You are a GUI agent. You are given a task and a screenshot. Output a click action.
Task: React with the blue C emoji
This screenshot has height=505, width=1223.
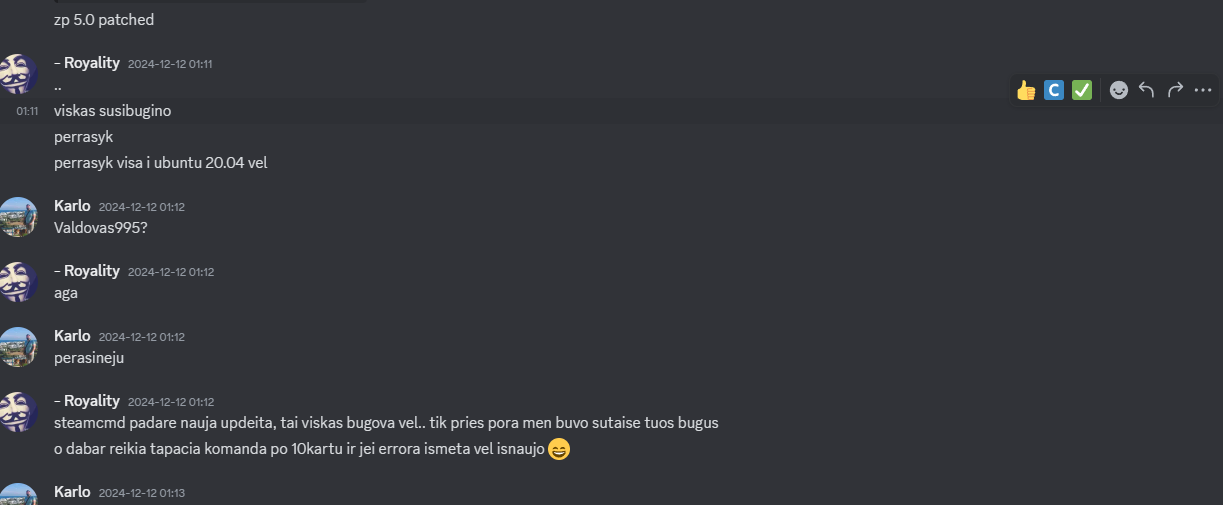pyautogui.click(x=1054, y=90)
